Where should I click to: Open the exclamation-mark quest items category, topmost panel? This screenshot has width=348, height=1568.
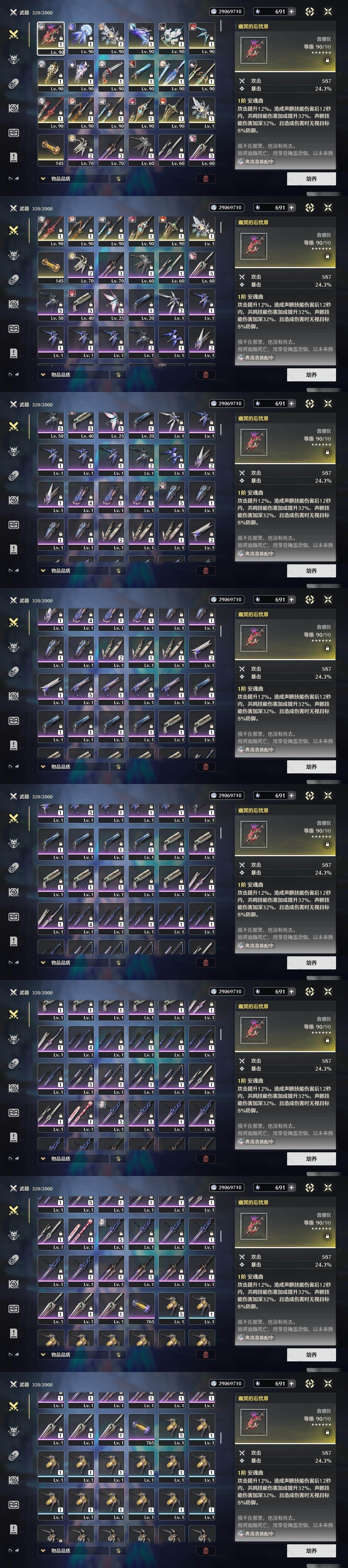[x=13, y=157]
